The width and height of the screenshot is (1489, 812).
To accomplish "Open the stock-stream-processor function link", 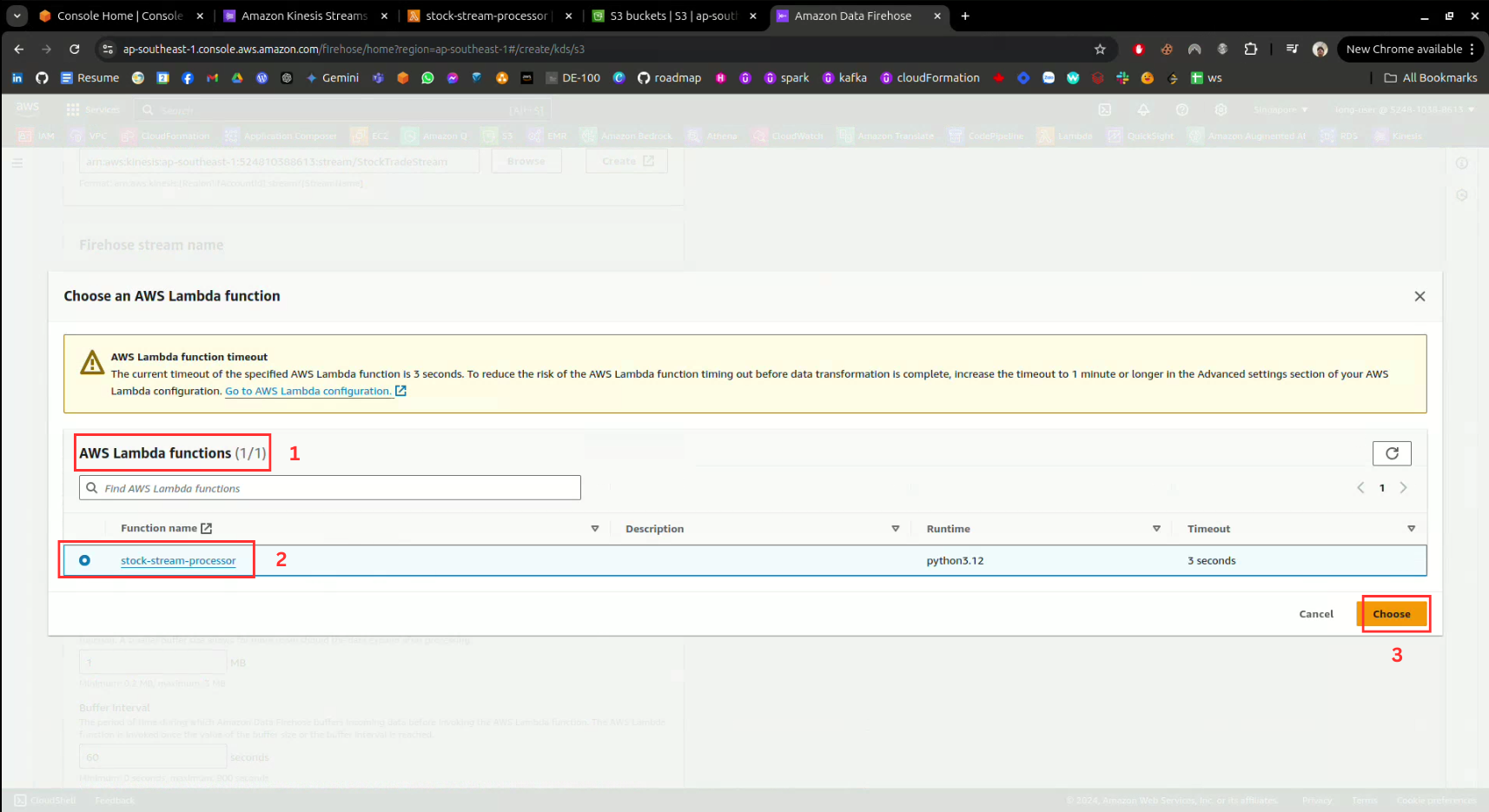I will (x=178, y=561).
